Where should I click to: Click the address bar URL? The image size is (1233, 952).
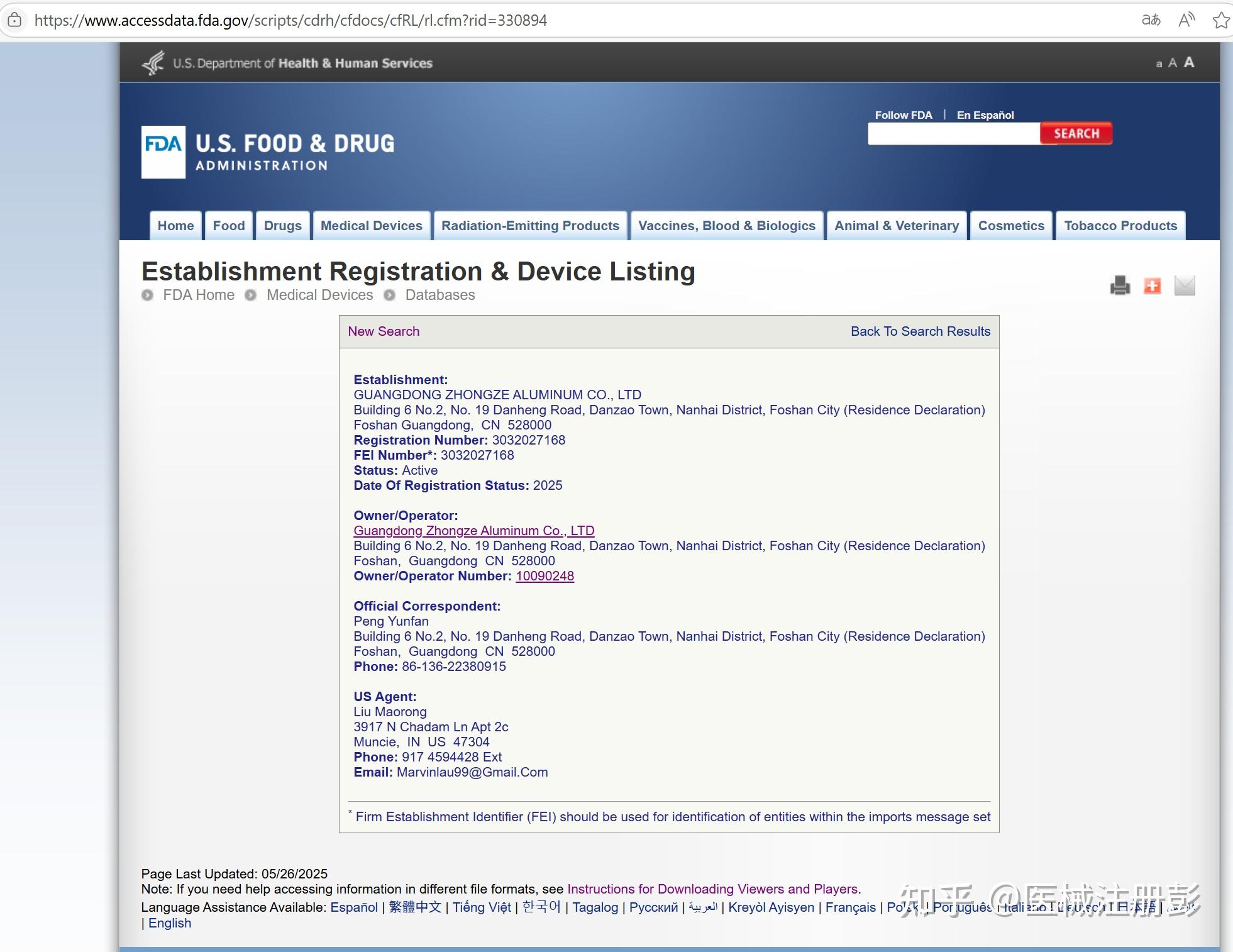tap(290, 20)
